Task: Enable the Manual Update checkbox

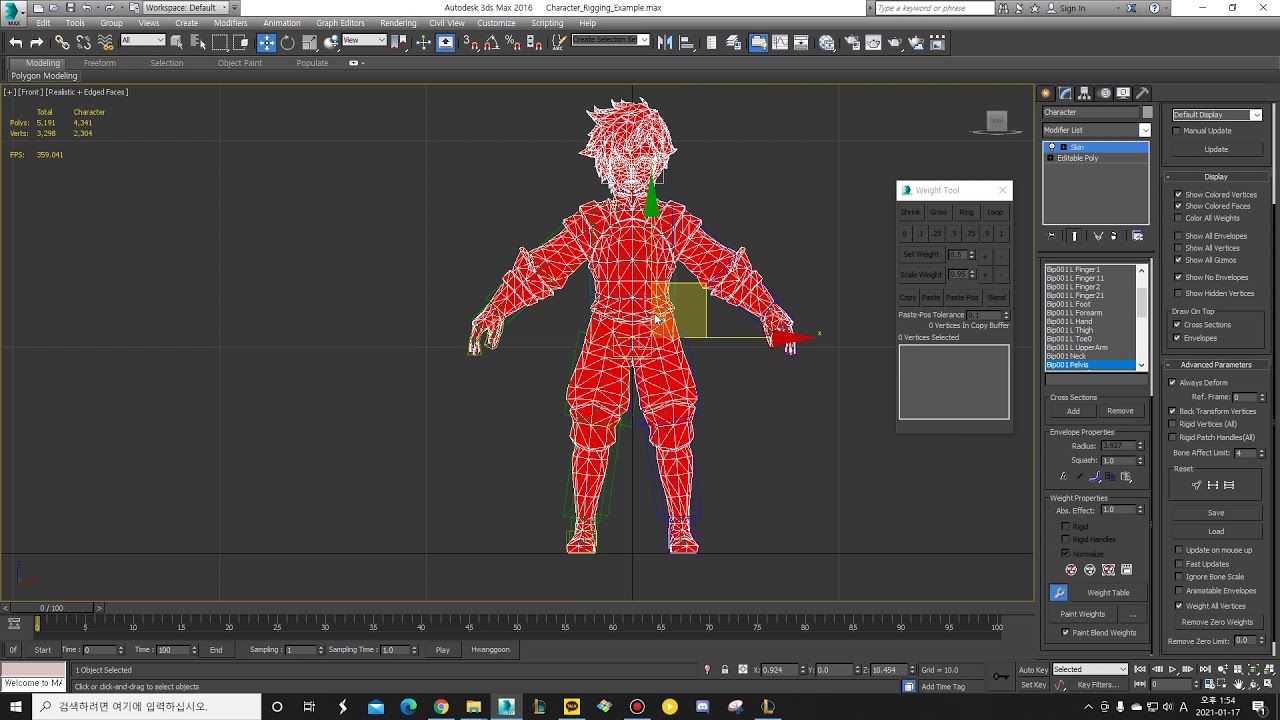Action: click(x=1177, y=130)
